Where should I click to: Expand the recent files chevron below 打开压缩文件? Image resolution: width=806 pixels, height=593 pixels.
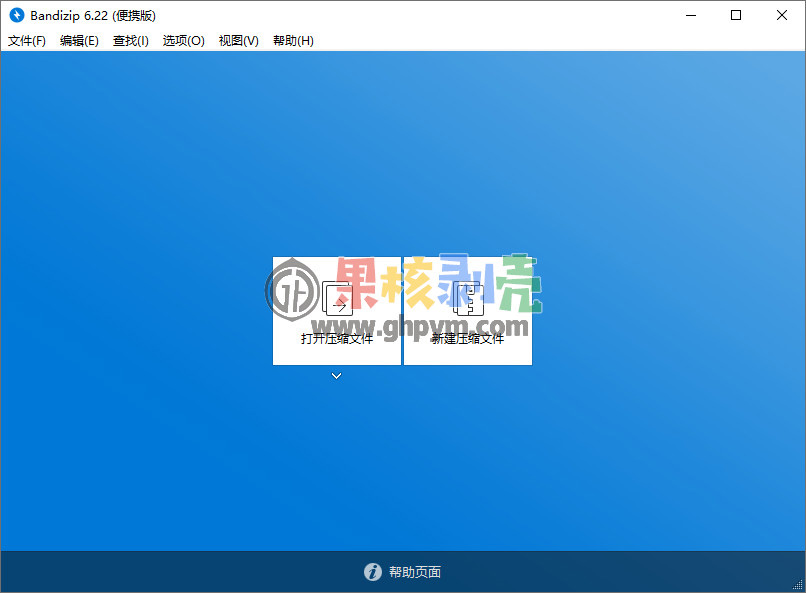coord(336,376)
